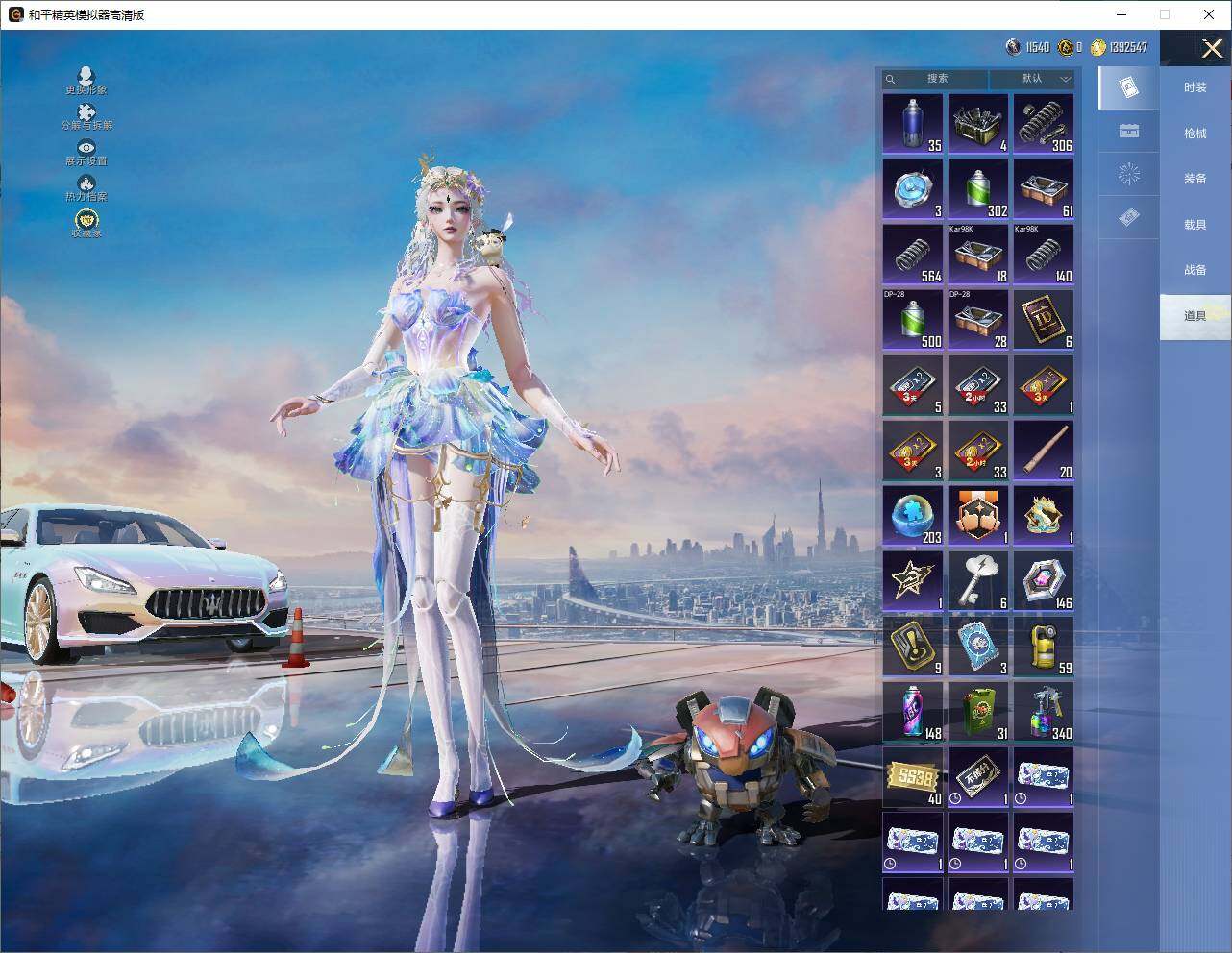Select the 道具 tab

click(x=1195, y=316)
